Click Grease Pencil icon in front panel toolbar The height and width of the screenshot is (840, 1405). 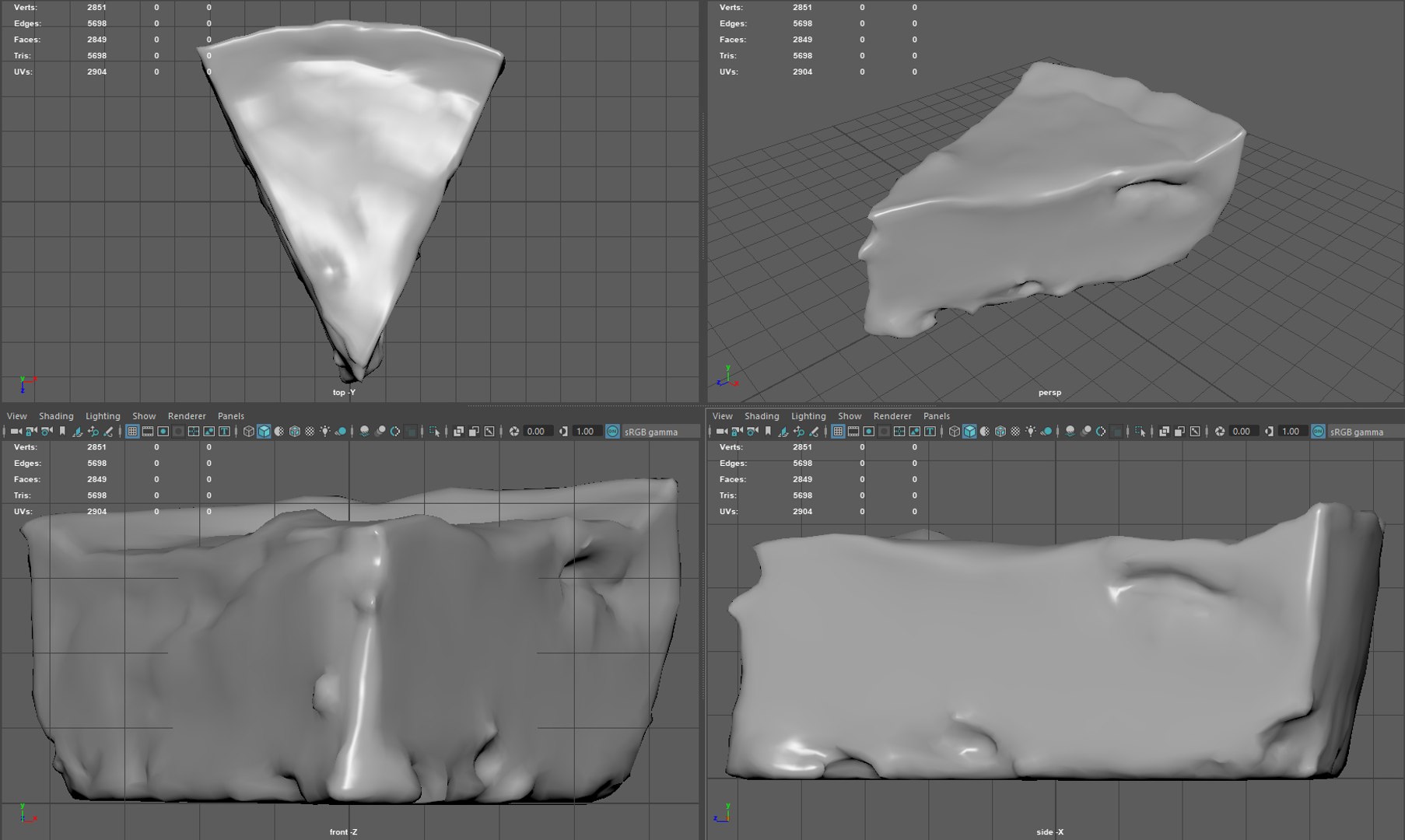pos(108,432)
